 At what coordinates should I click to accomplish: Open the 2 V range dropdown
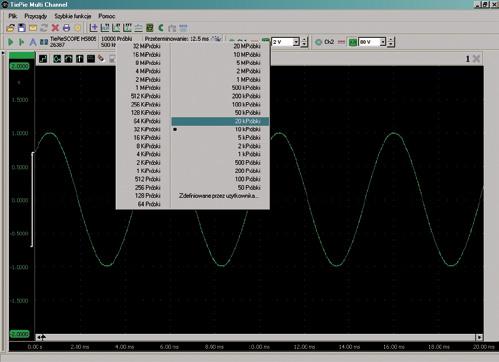pos(296,42)
